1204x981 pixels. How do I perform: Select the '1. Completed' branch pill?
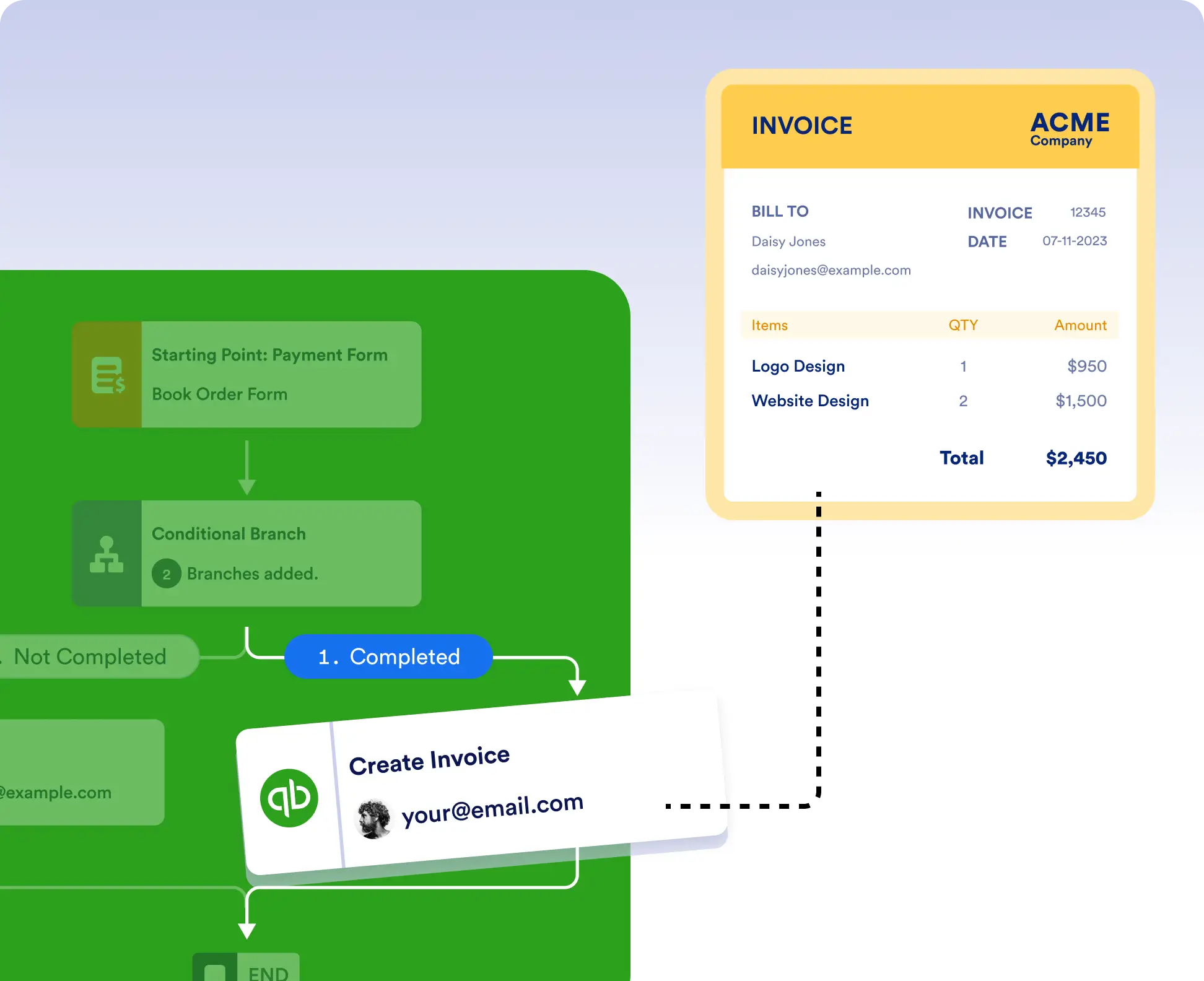click(388, 656)
